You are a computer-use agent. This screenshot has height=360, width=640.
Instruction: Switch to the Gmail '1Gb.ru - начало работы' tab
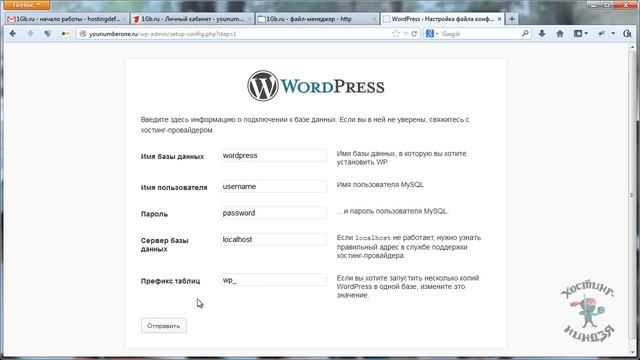[x=67, y=19]
